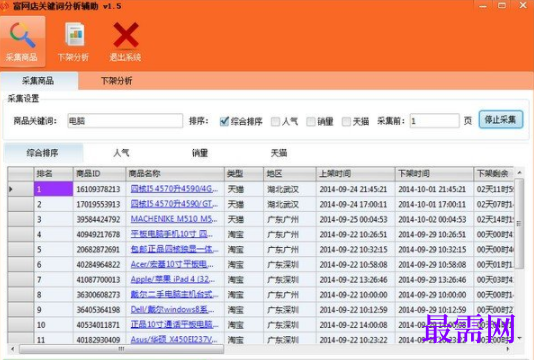Open the MACHENIKE M510 product link

point(174,219)
